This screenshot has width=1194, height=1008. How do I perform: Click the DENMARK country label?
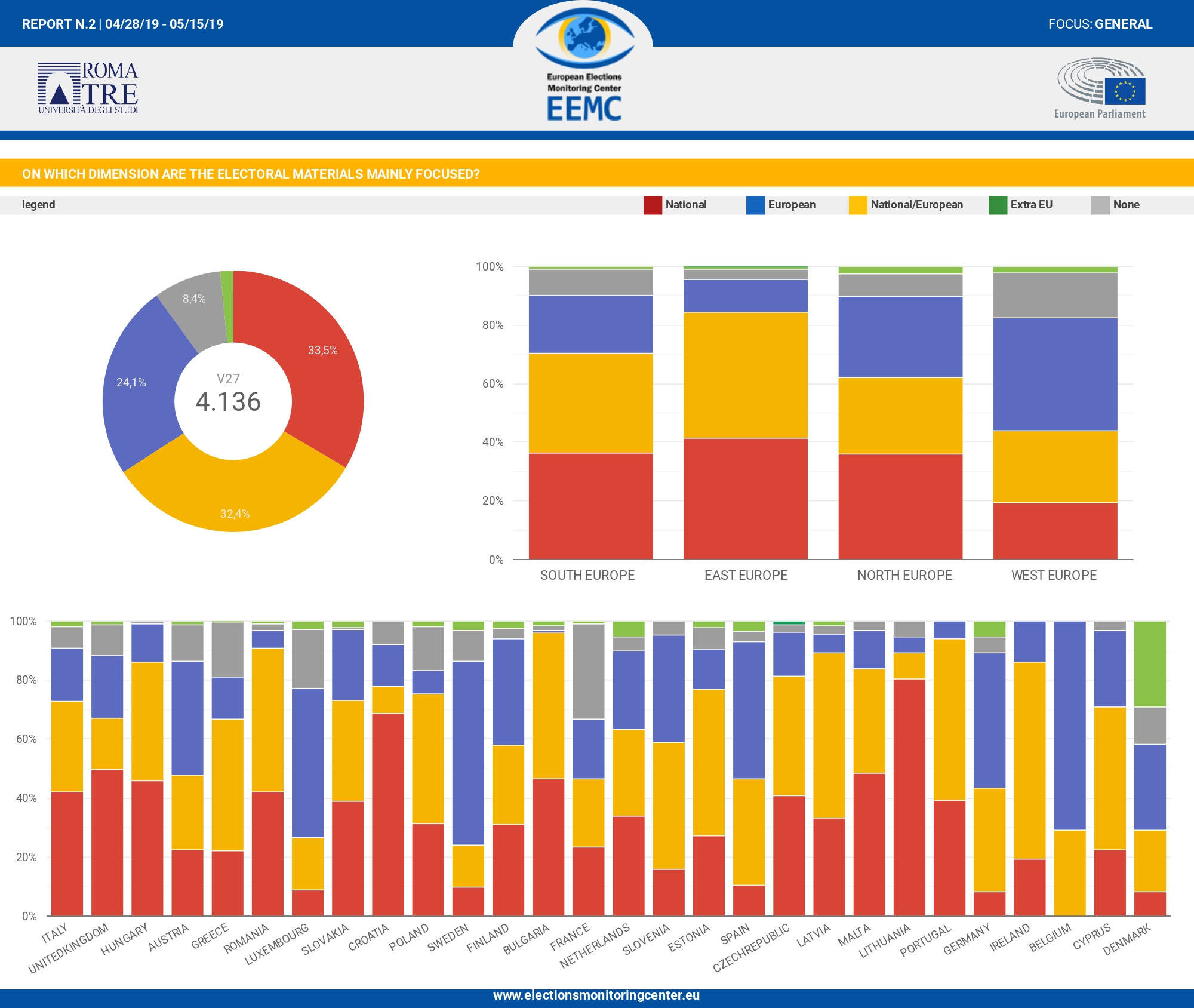point(1127,939)
